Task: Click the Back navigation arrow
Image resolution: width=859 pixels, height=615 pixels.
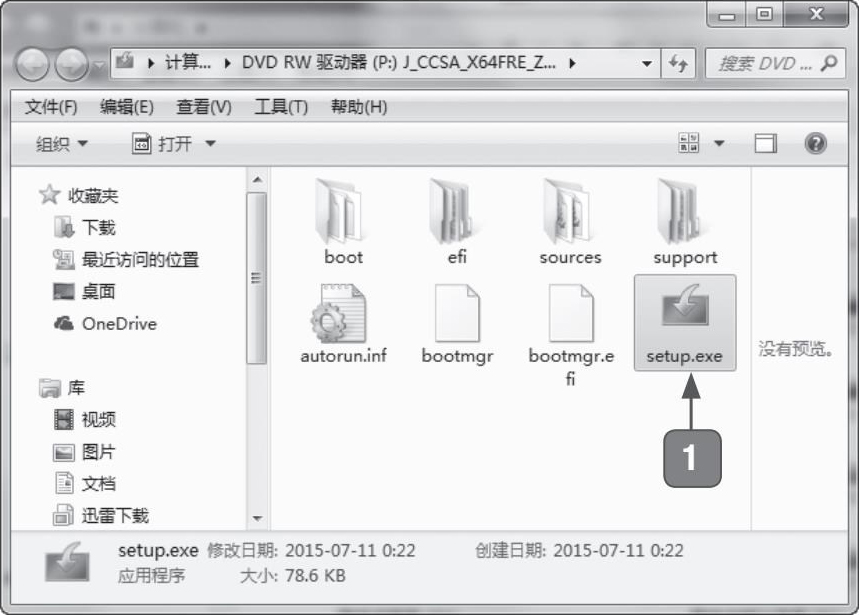Action: [x=32, y=64]
